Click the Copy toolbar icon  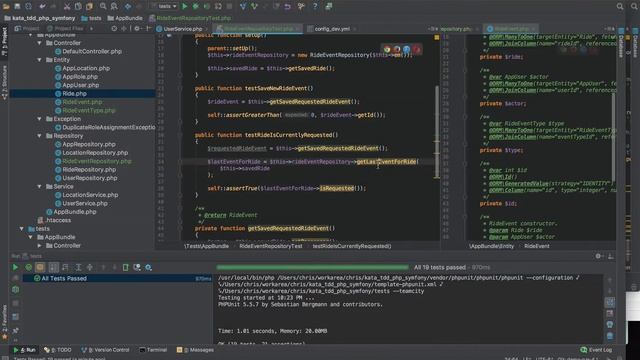[x=78, y=6]
